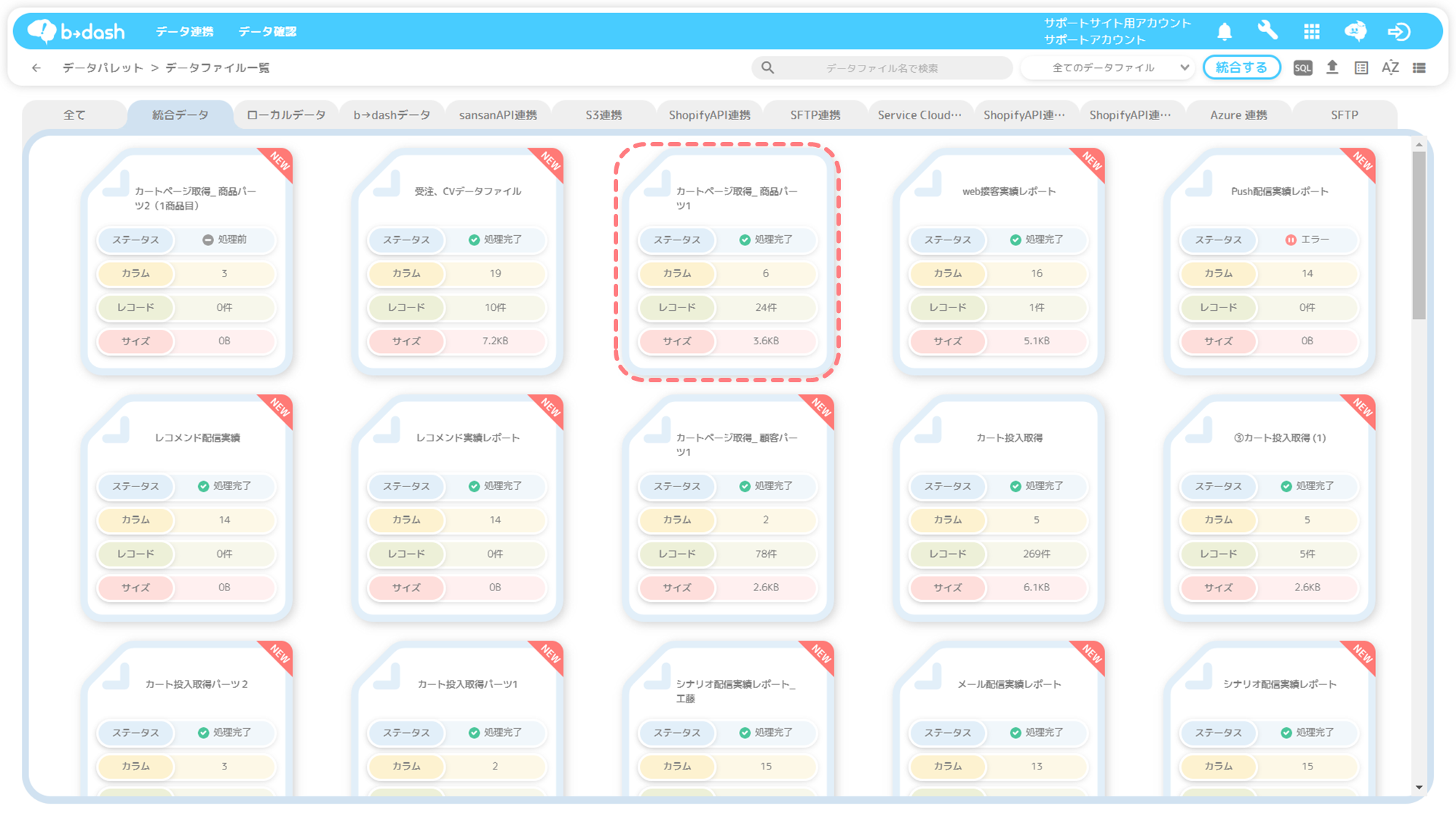Image resolution: width=1456 pixels, height=819 pixels.
Task: Click the table view icon
Action: click(1361, 68)
